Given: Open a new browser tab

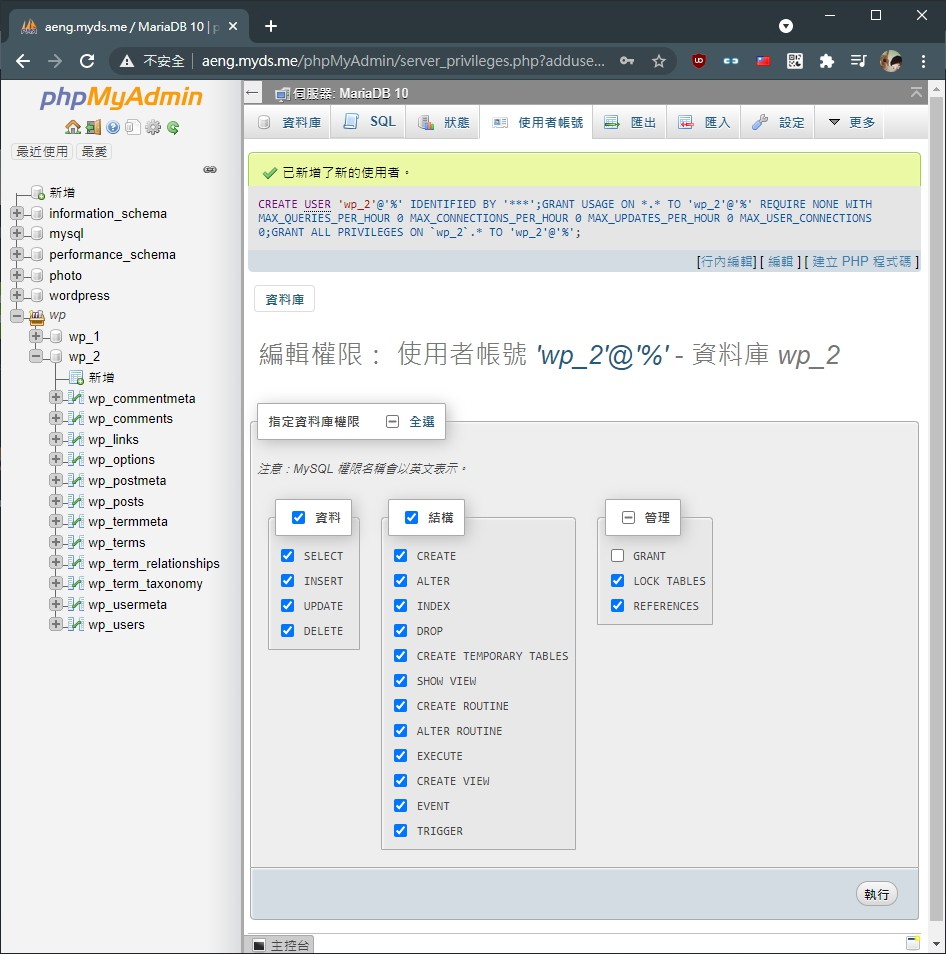Looking at the screenshot, I should [x=271, y=26].
